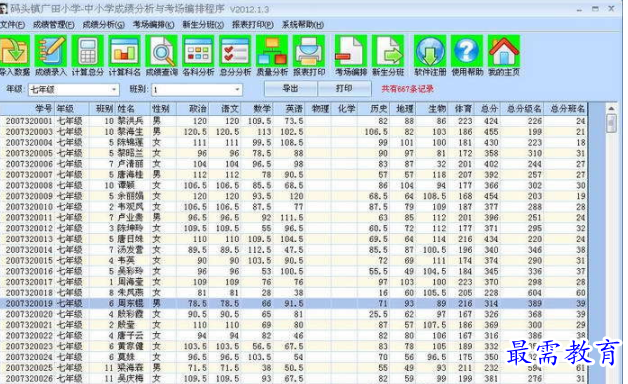This screenshot has height=384, width=628.
Task: Select row with student ID 2007320012
Action: coord(294,228)
